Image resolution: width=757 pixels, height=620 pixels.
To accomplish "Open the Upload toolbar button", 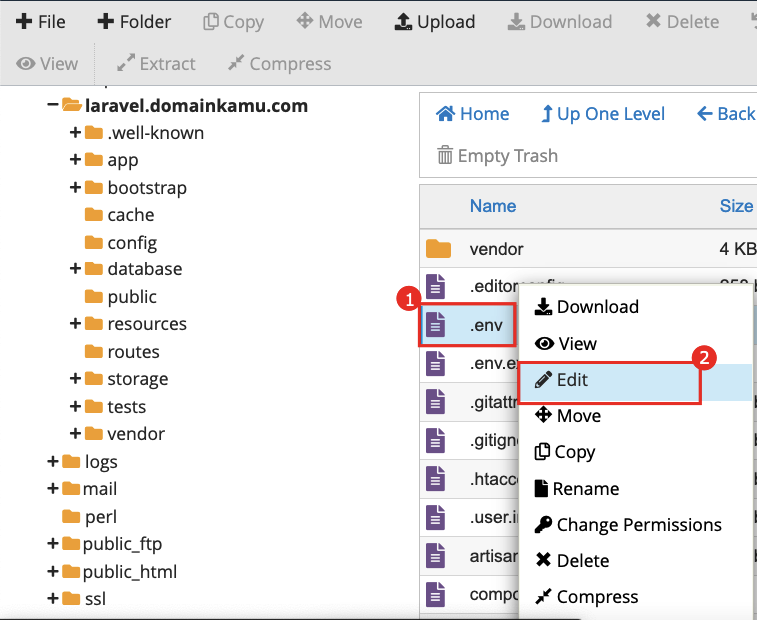I will 435,22.
